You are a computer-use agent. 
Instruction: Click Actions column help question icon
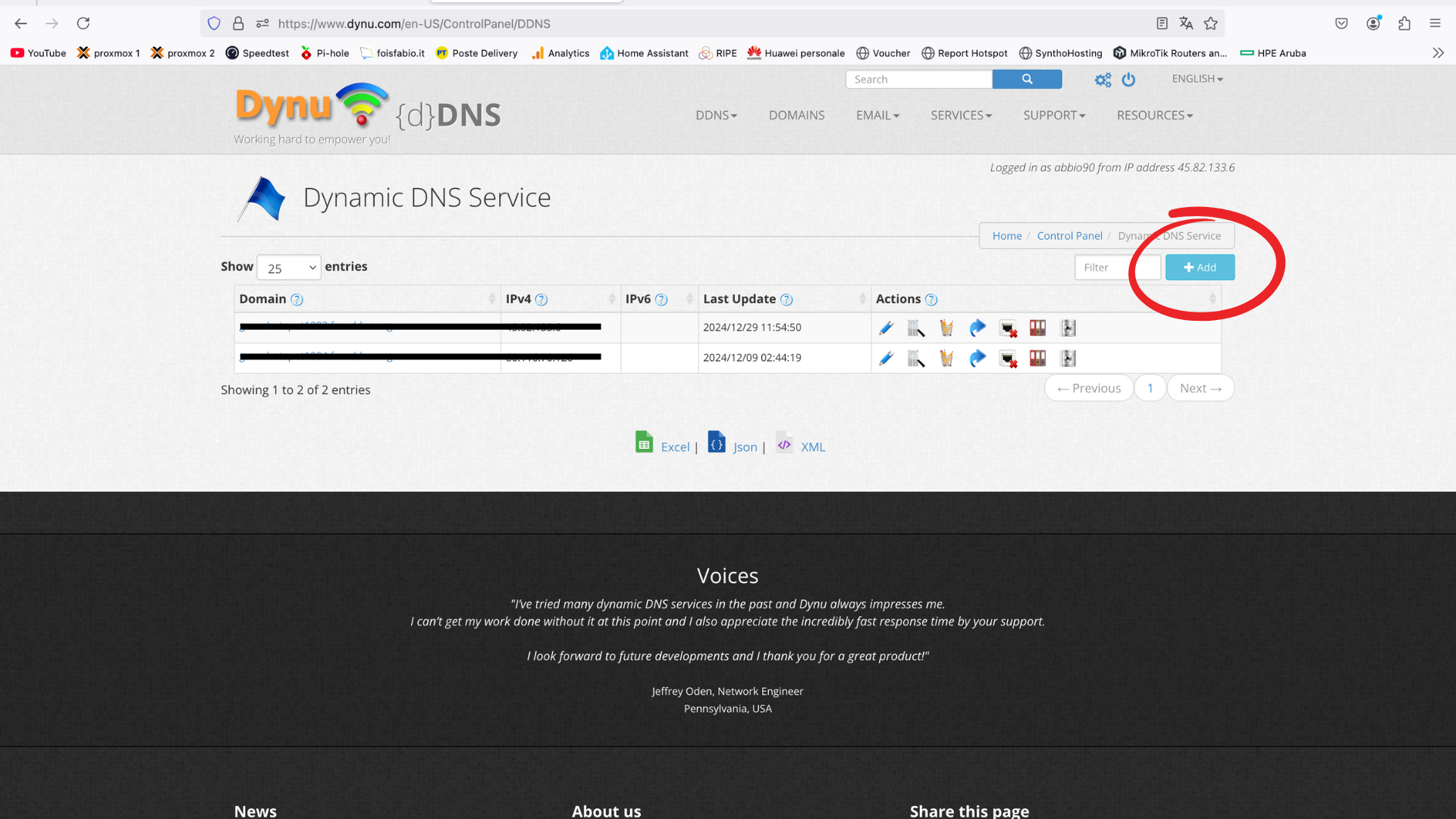pyautogui.click(x=931, y=300)
